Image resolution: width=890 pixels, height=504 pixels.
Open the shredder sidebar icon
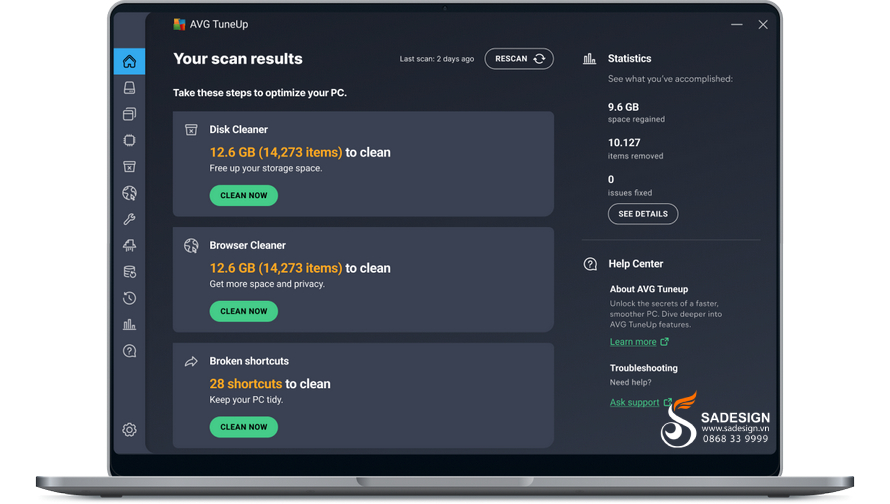point(129,246)
